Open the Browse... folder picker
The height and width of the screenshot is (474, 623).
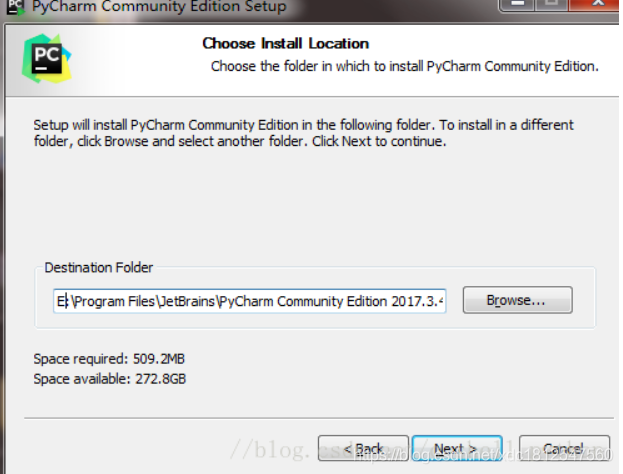tap(517, 300)
